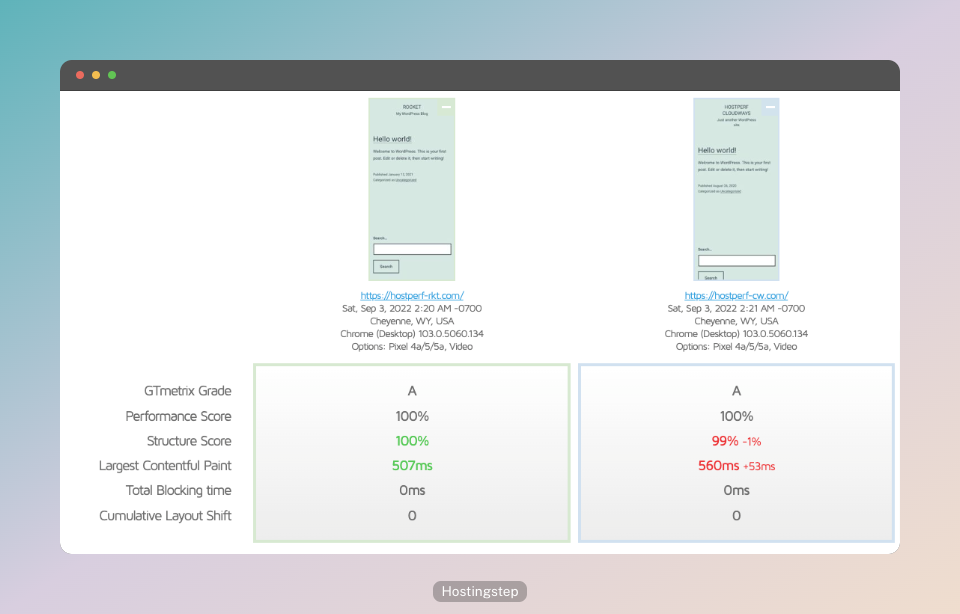Select the "Structure Score" row label
The width and height of the screenshot is (960, 614).
point(189,441)
